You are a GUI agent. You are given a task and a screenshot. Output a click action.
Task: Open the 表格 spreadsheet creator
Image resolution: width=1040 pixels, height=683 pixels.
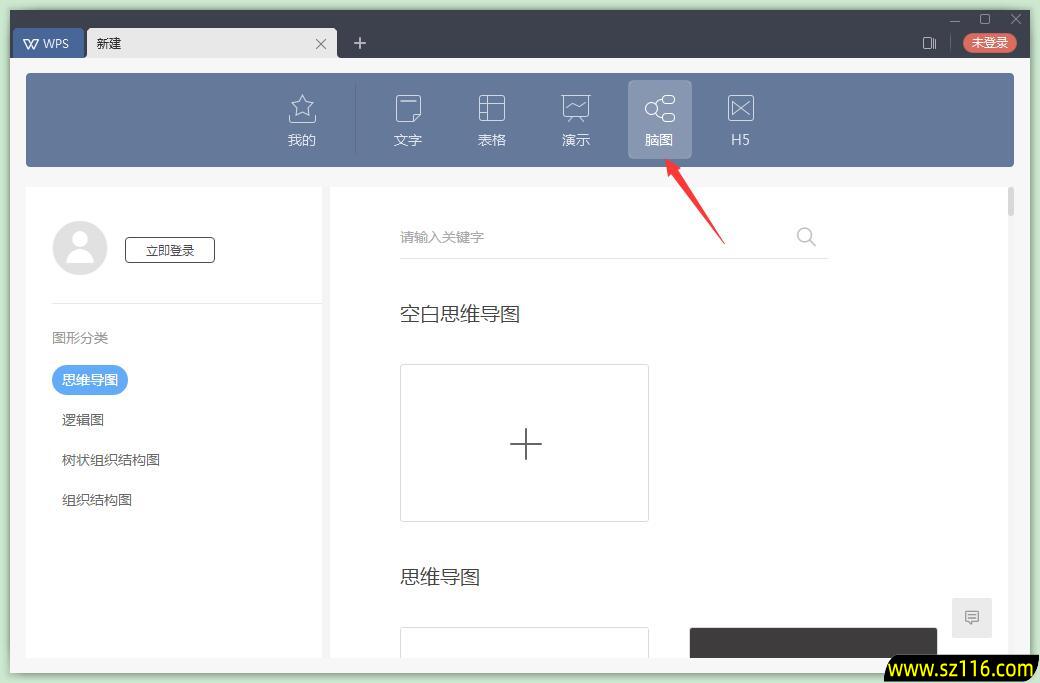(x=492, y=118)
